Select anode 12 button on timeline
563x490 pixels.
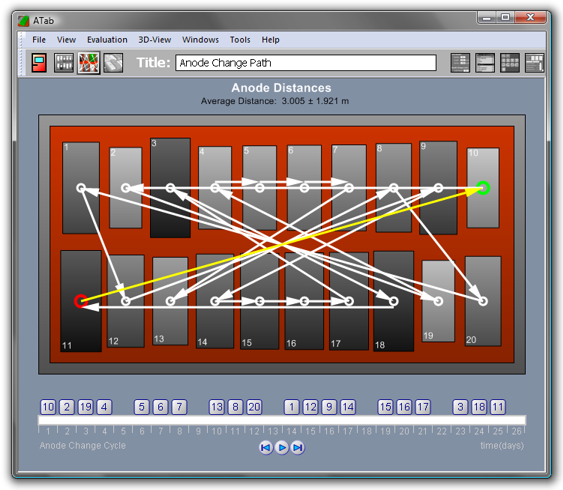click(311, 407)
